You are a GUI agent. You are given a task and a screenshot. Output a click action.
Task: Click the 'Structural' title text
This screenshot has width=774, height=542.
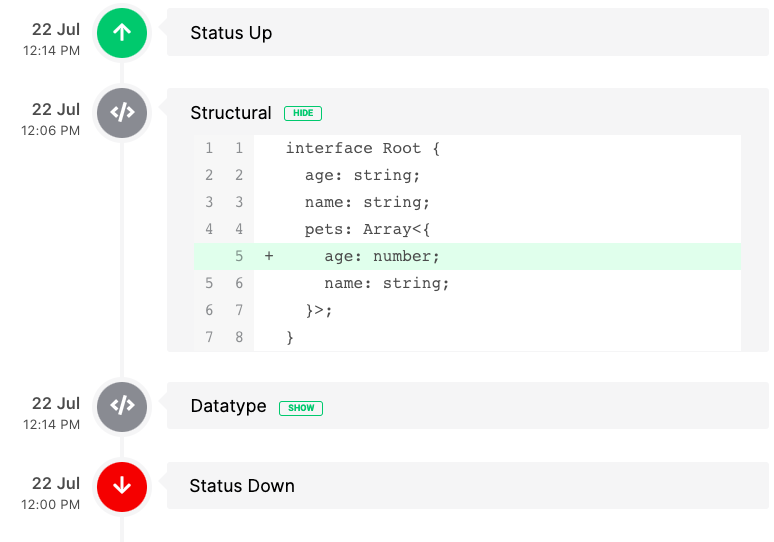231,113
